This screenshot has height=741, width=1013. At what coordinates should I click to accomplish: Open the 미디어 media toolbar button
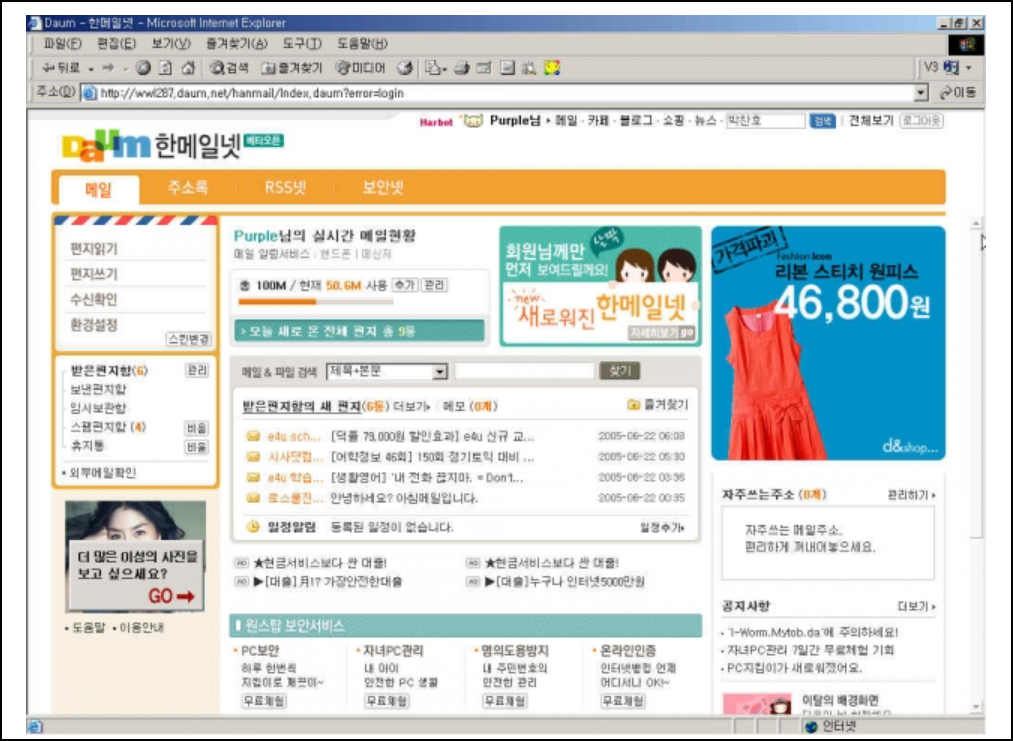coord(361,68)
